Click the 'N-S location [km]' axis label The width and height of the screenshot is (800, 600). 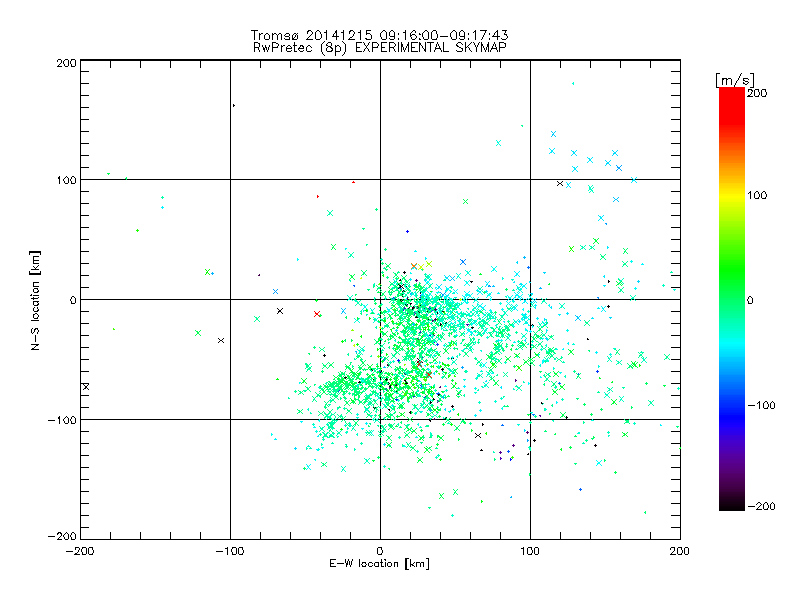click(x=35, y=301)
